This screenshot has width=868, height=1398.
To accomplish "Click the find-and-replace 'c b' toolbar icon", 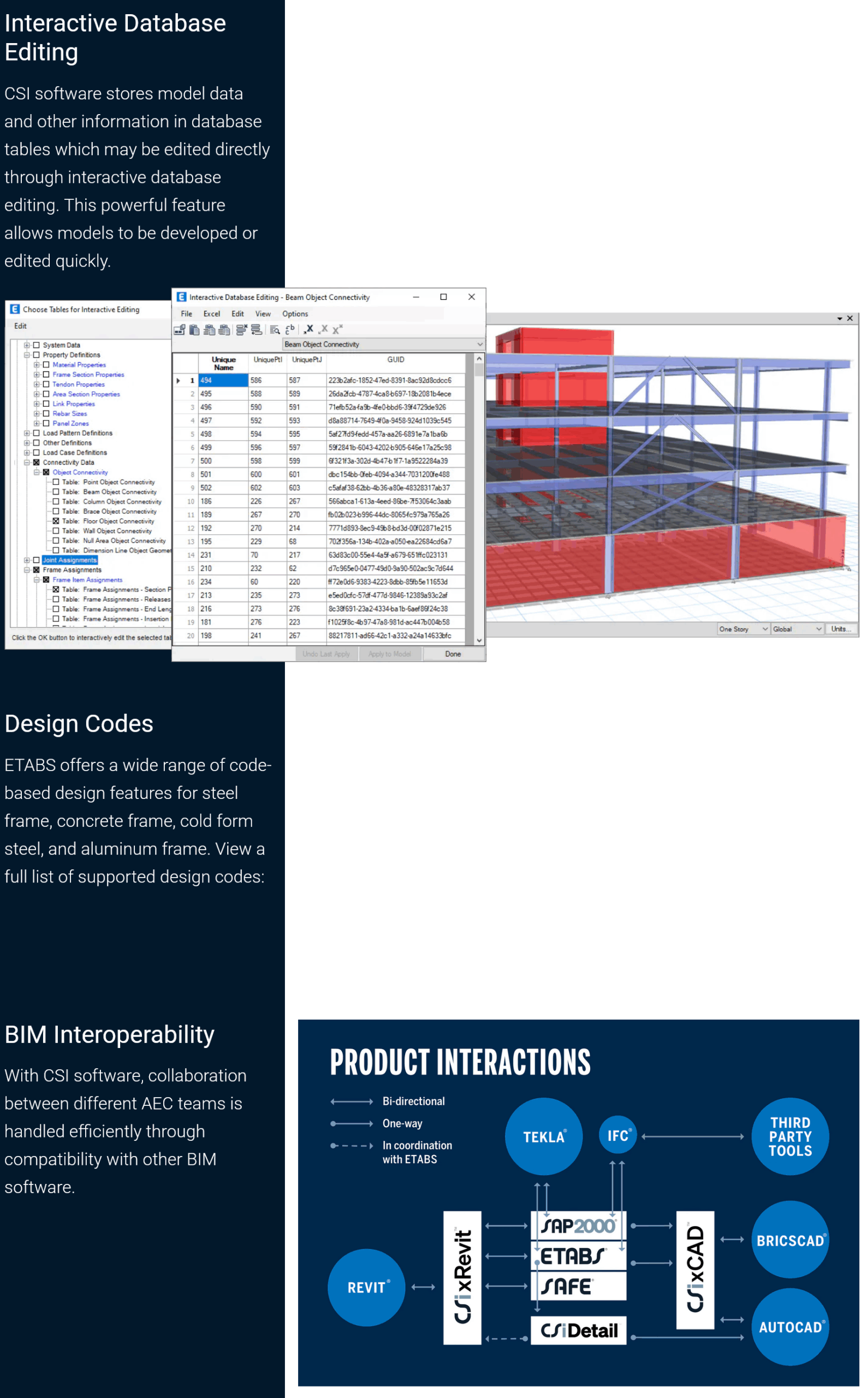I will 290,329.
